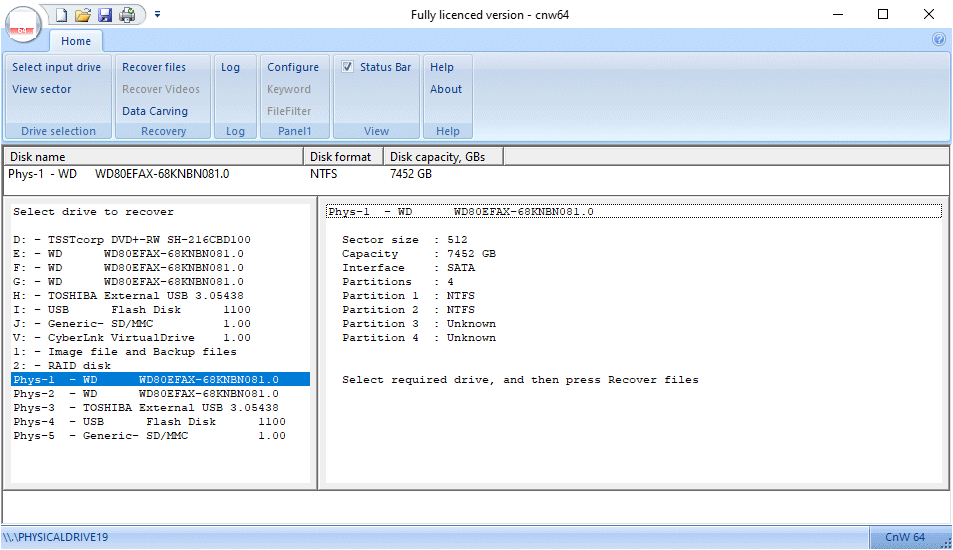The width and height of the screenshot is (953, 550).
Task: Switch to the Home ribbon tab
Action: pyautogui.click(x=75, y=41)
